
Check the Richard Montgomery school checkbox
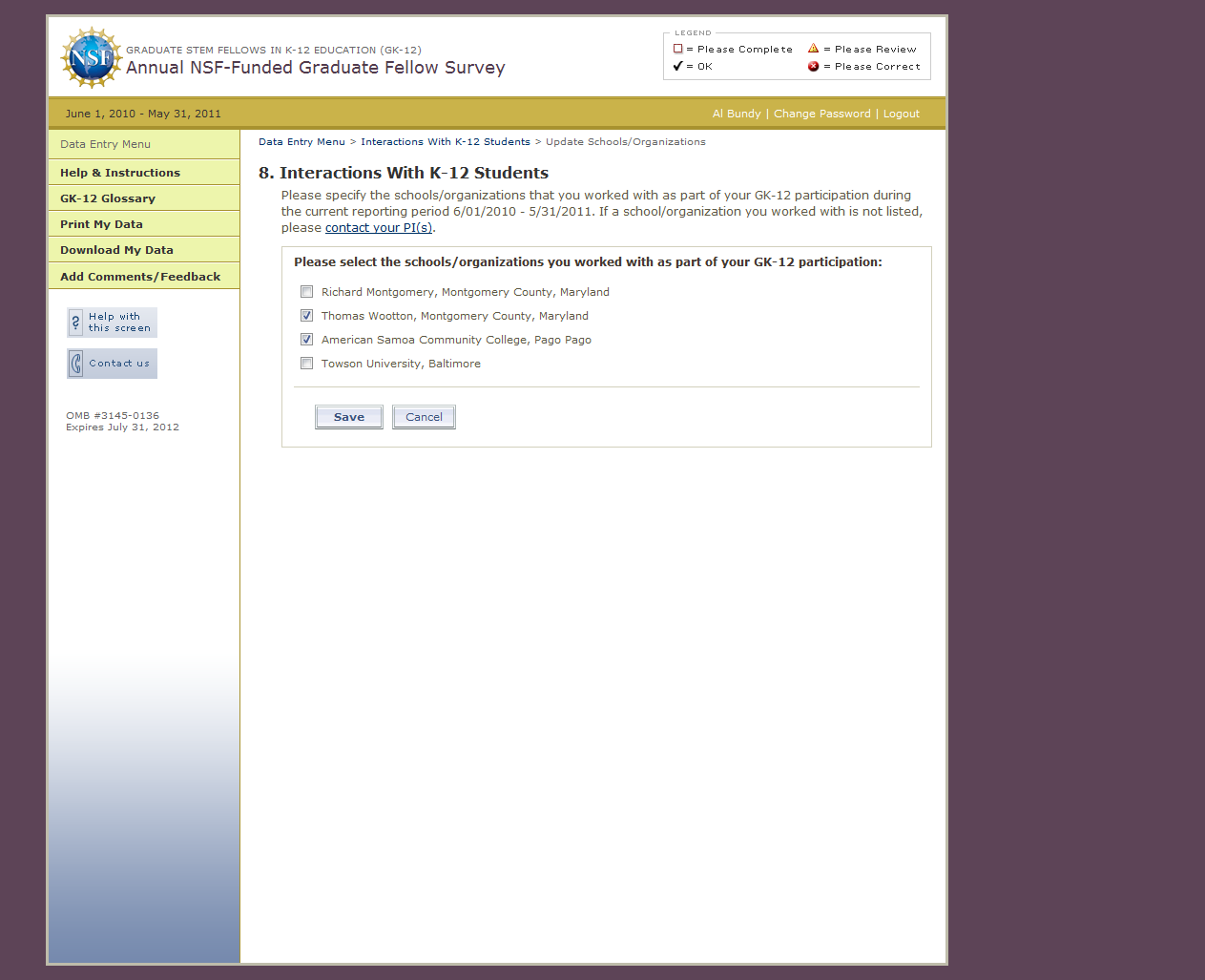pos(306,292)
